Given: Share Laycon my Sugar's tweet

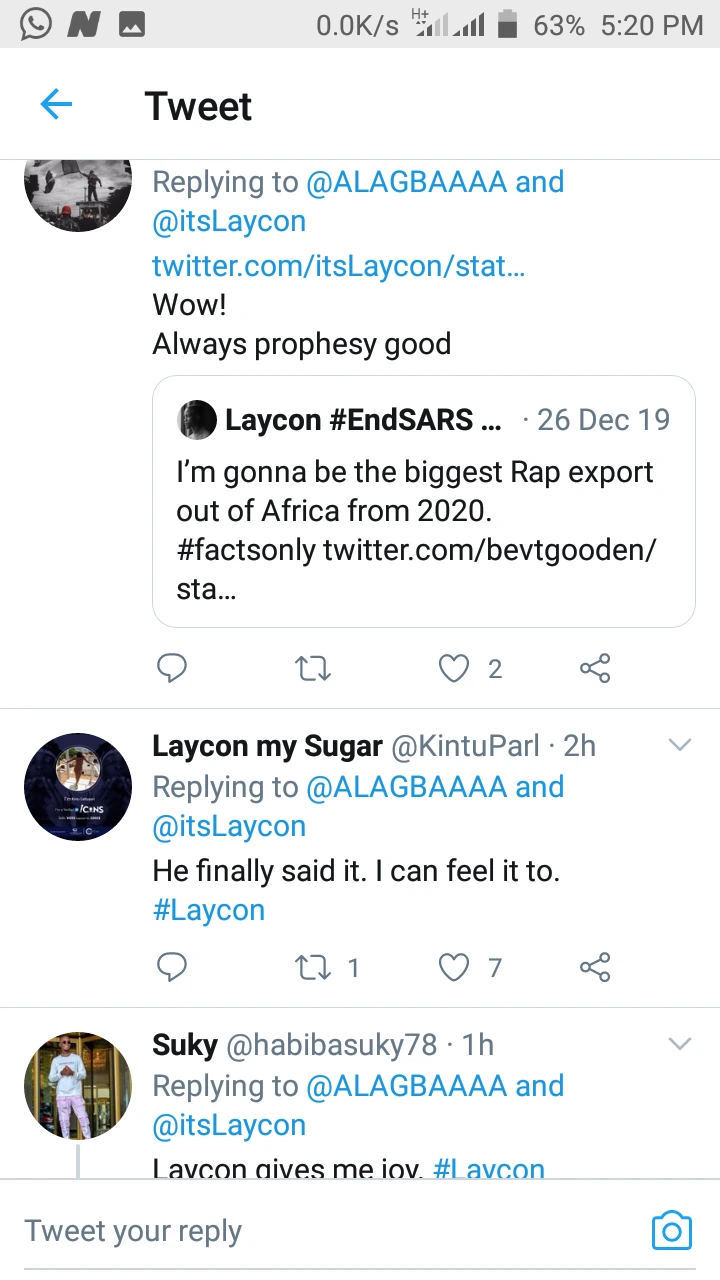Looking at the screenshot, I should [595, 967].
